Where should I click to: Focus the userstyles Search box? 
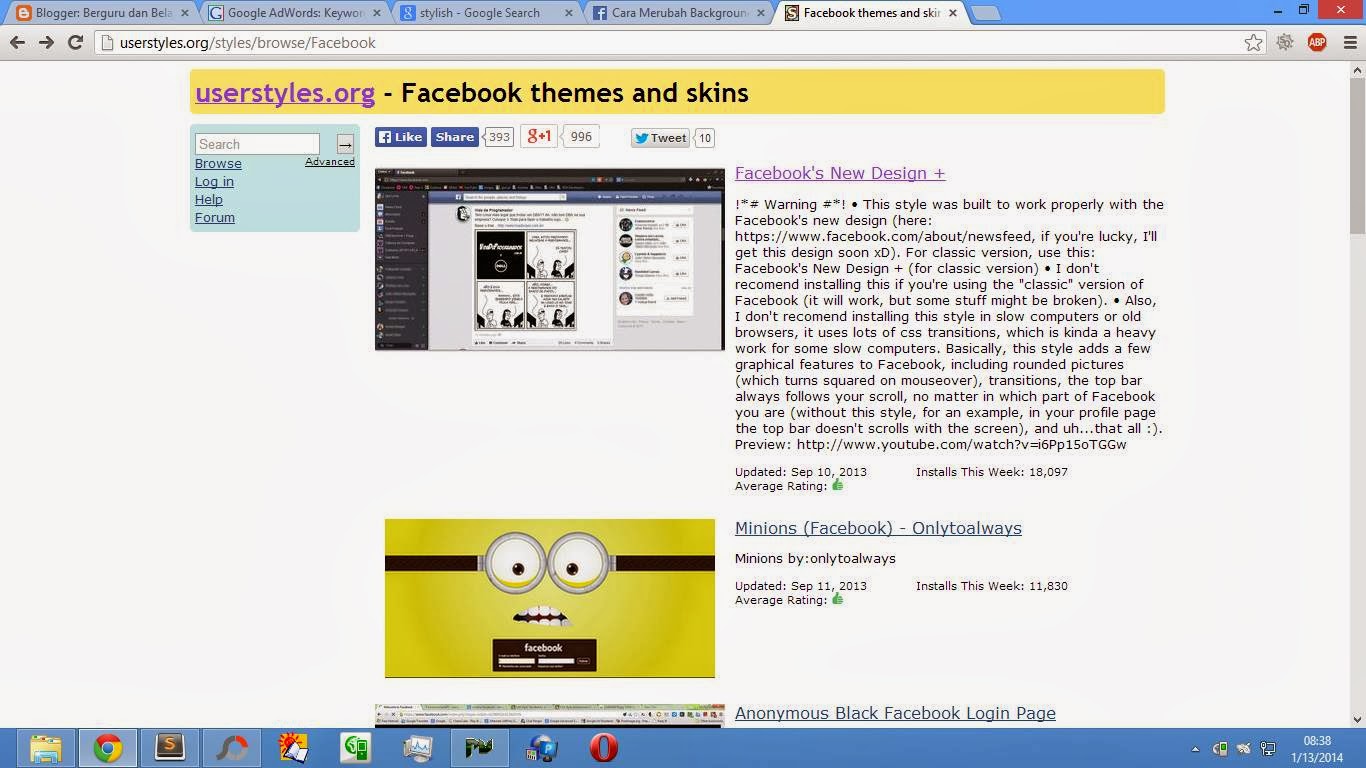(x=257, y=144)
